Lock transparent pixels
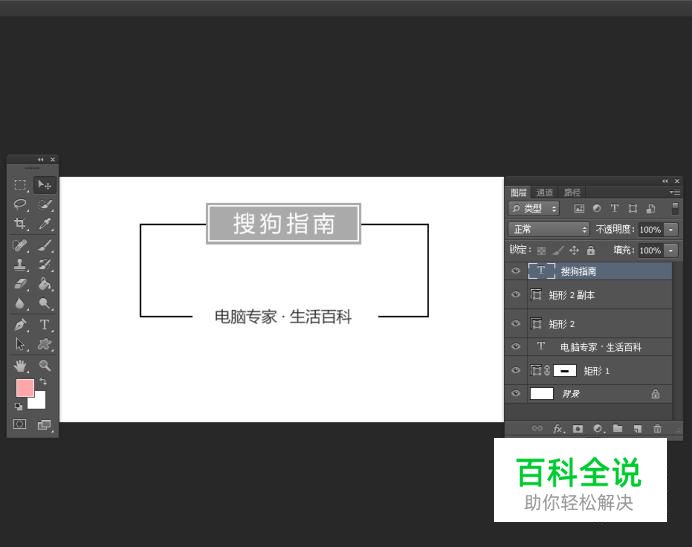The image size is (692, 547). tap(541, 251)
